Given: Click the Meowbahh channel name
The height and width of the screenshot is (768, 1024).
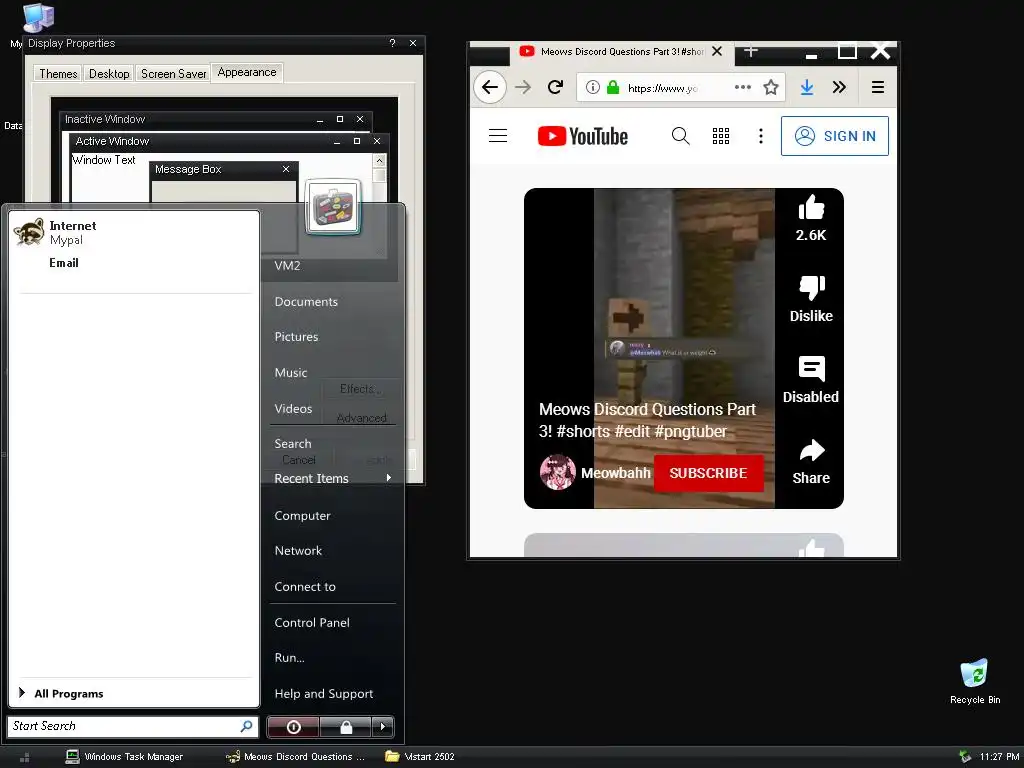Looking at the screenshot, I should (615, 473).
